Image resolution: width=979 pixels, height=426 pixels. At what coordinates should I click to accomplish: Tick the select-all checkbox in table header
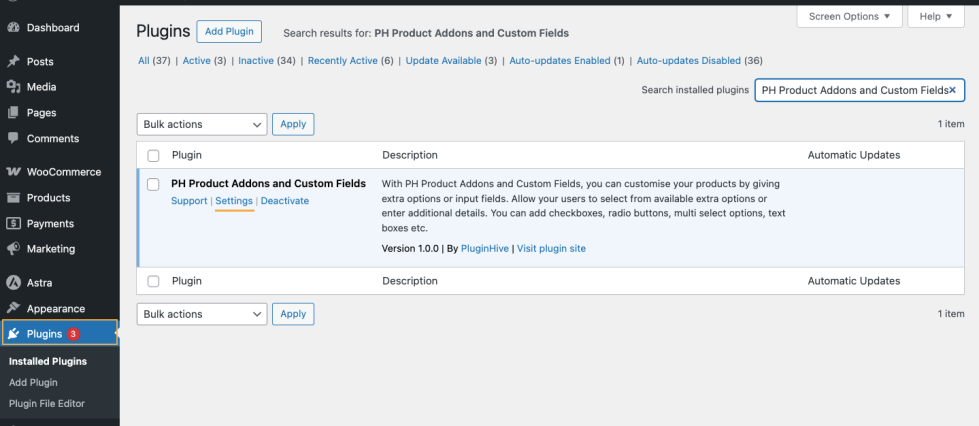click(x=153, y=156)
